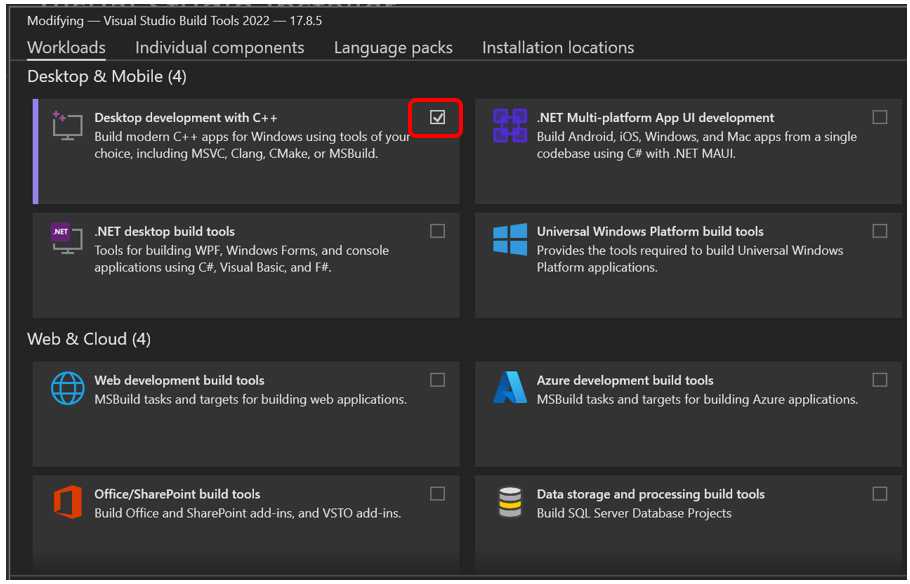This screenshot has height=584, width=910.
Task: Click the Data storage database icon
Action: pos(510,502)
